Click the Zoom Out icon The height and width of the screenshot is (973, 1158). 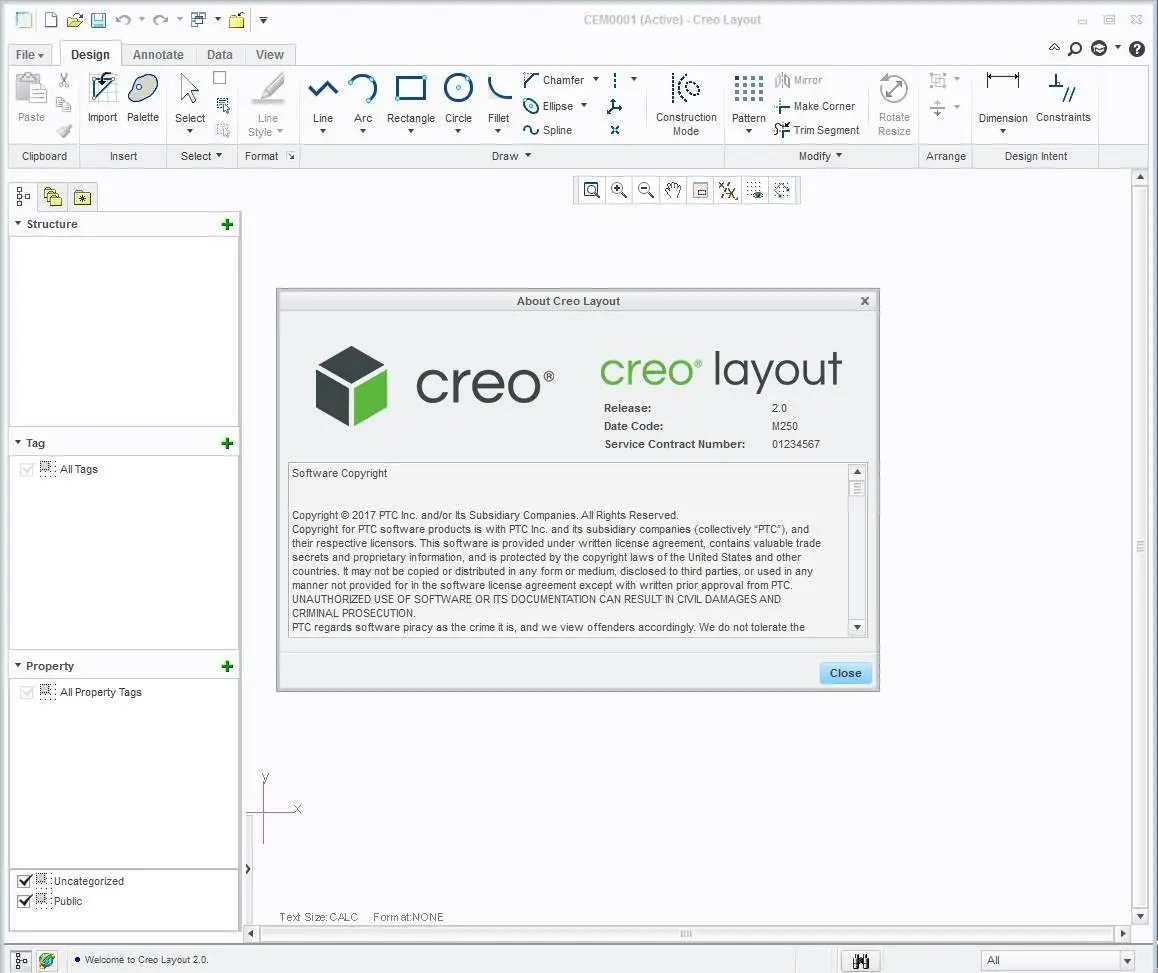[x=645, y=191]
